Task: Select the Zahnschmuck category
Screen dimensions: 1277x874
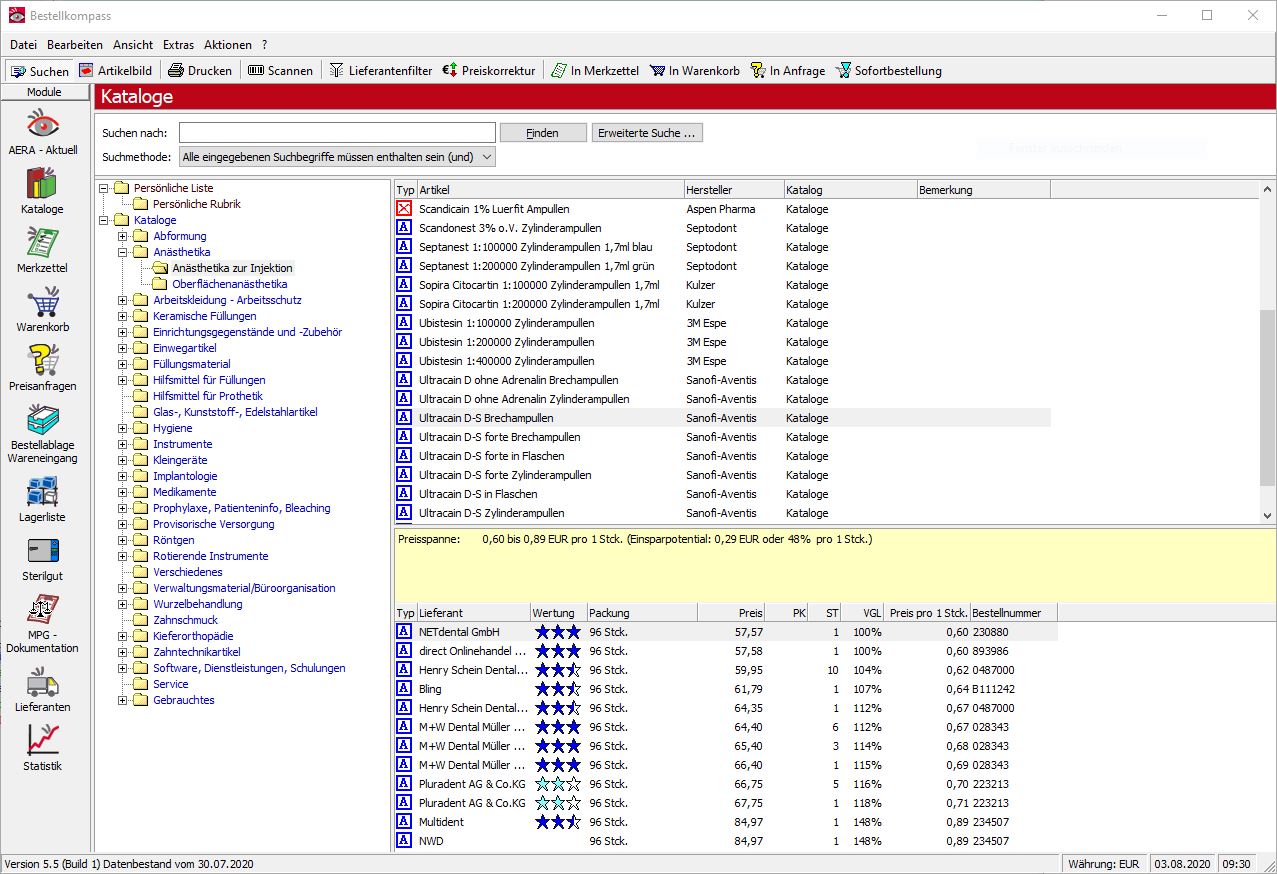Action: pos(185,620)
